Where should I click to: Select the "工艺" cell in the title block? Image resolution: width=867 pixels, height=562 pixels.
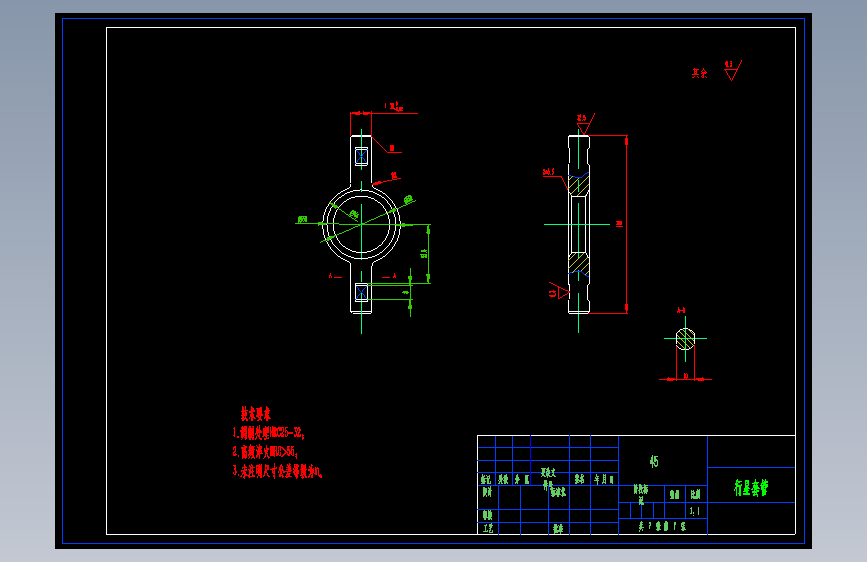coord(488,528)
